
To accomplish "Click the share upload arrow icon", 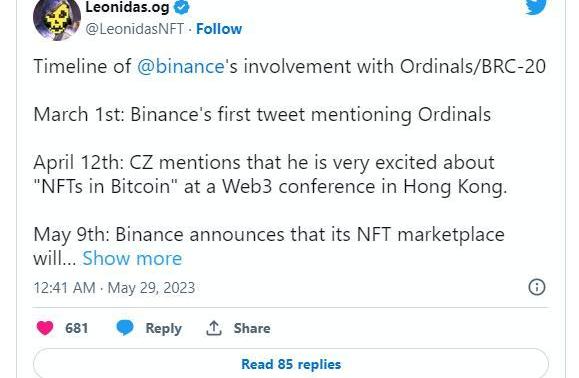I will (x=214, y=328).
